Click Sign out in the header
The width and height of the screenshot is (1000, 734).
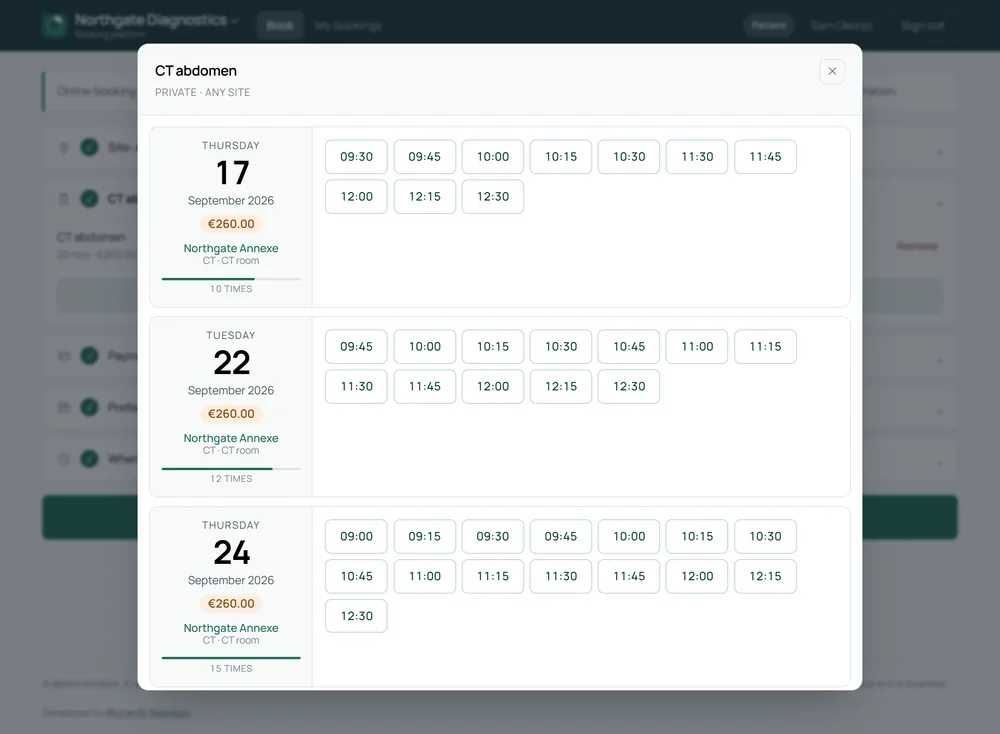point(922,26)
